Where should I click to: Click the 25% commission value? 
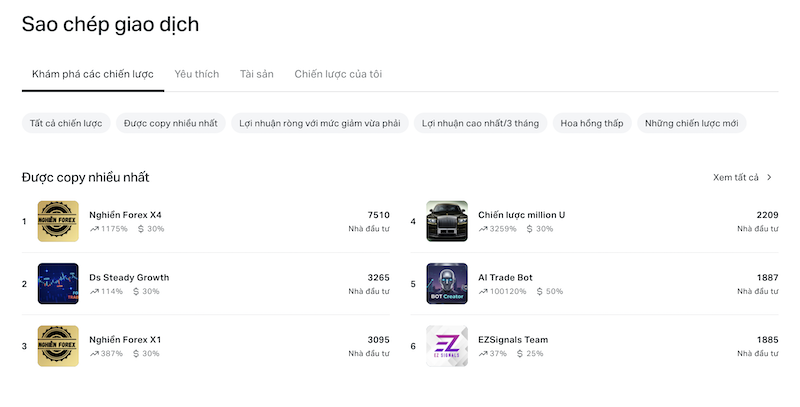(x=535, y=354)
